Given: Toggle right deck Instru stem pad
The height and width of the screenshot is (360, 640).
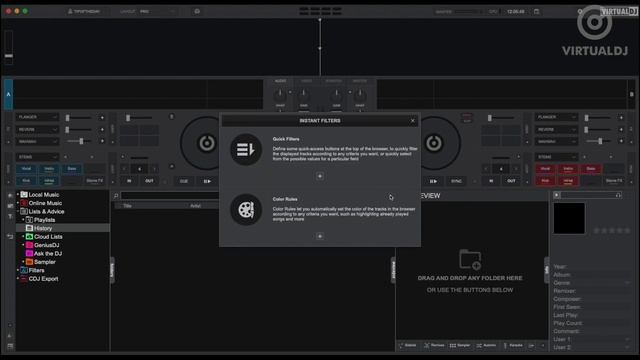Looking at the screenshot, I should [568, 169].
